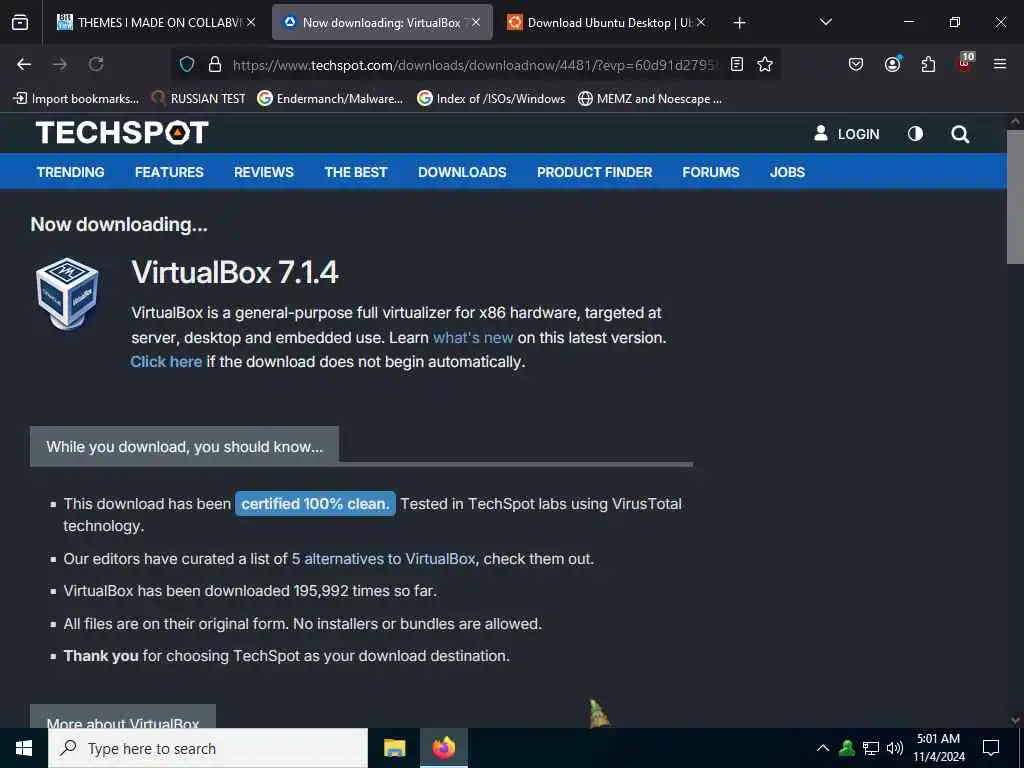Open File Explorer from the taskbar
The height and width of the screenshot is (768, 1024).
pos(394,748)
